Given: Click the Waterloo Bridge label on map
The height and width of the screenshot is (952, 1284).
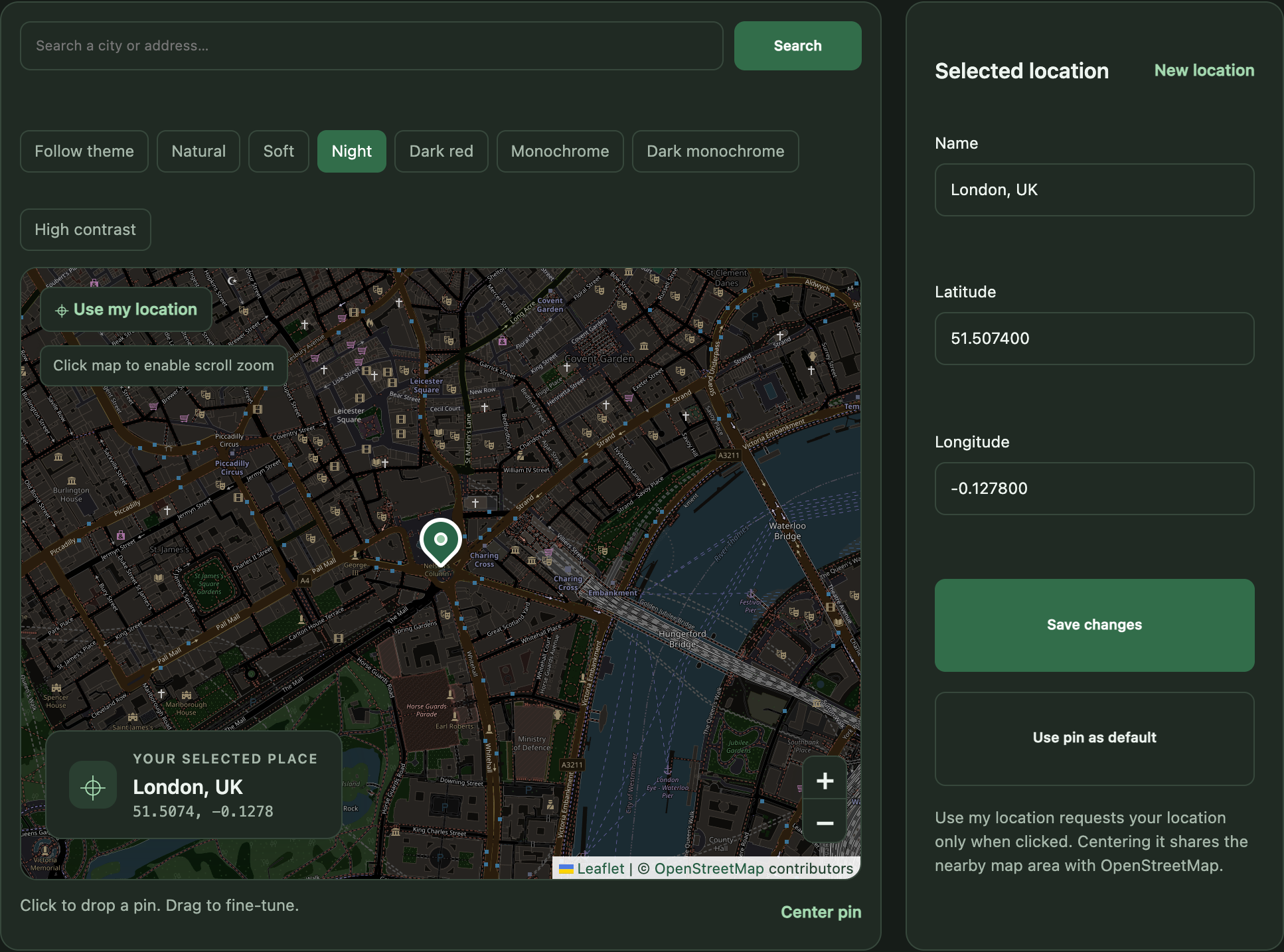Looking at the screenshot, I should pos(787,531).
